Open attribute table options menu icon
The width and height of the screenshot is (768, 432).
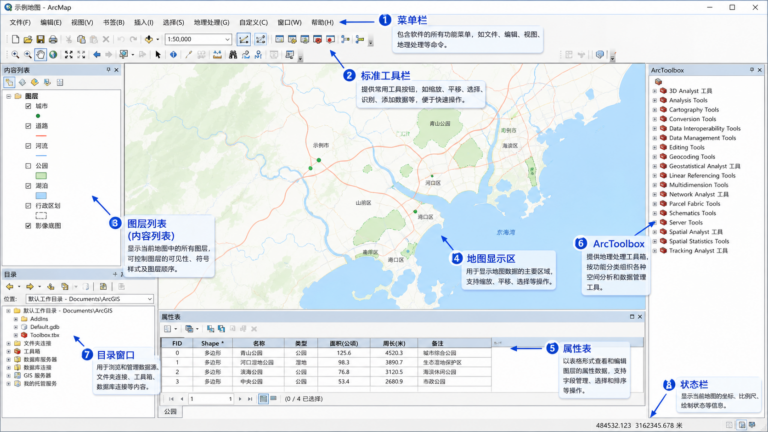tap(168, 329)
